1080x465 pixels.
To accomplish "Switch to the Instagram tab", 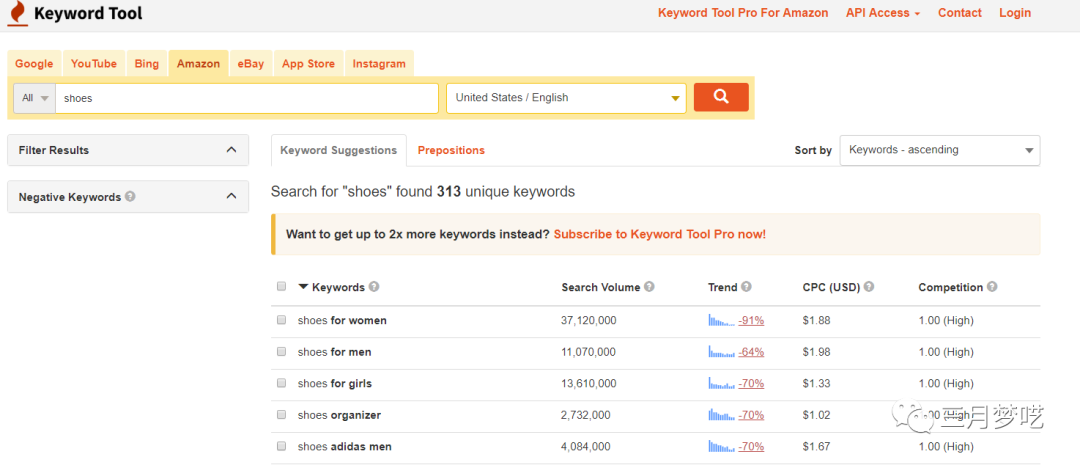I will [x=379, y=63].
